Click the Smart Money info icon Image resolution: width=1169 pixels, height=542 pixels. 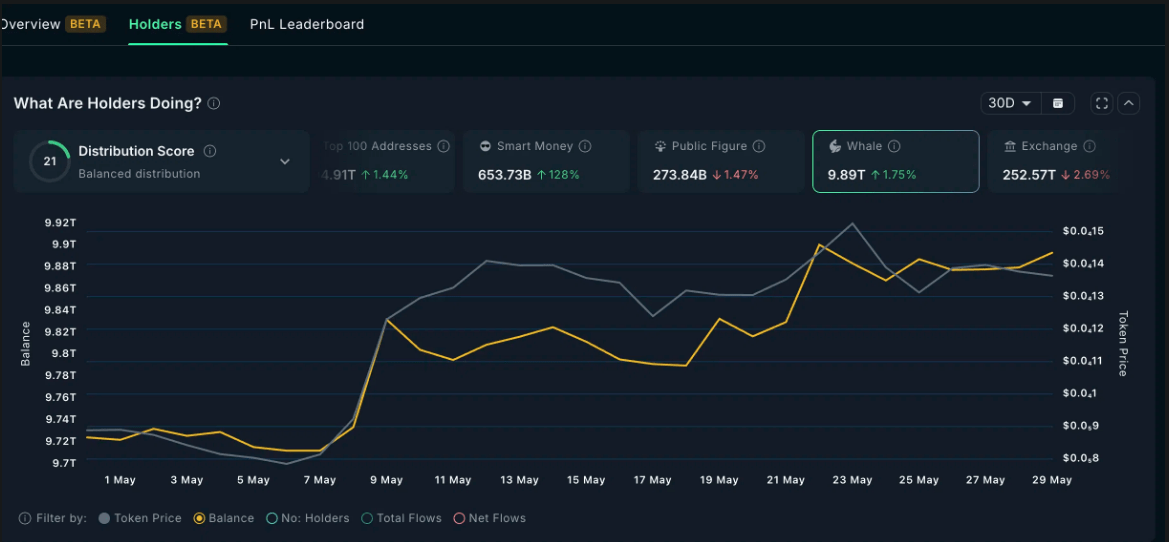[585, 146]
